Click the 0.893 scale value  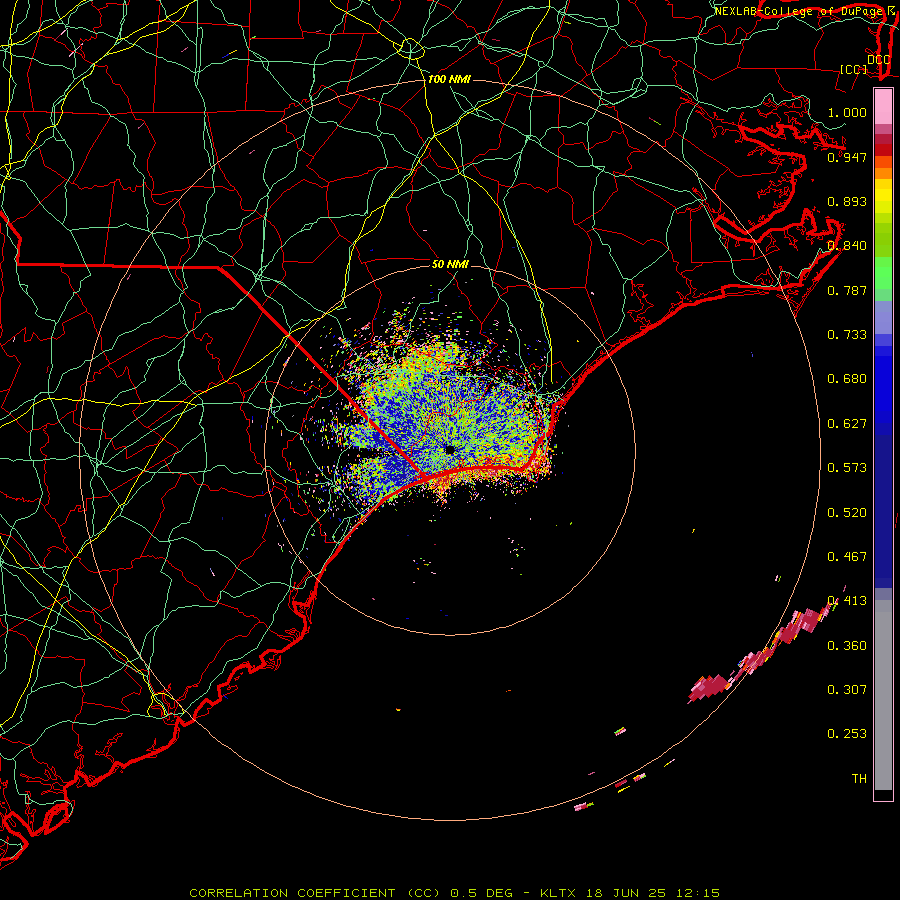[847, 201]
